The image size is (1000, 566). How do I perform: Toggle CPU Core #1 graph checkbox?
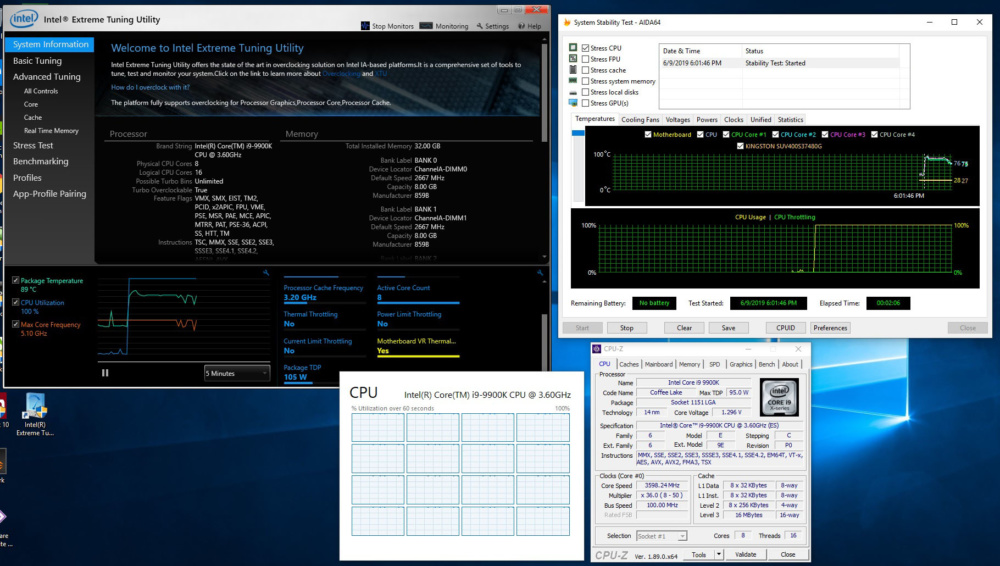point(726,135)
